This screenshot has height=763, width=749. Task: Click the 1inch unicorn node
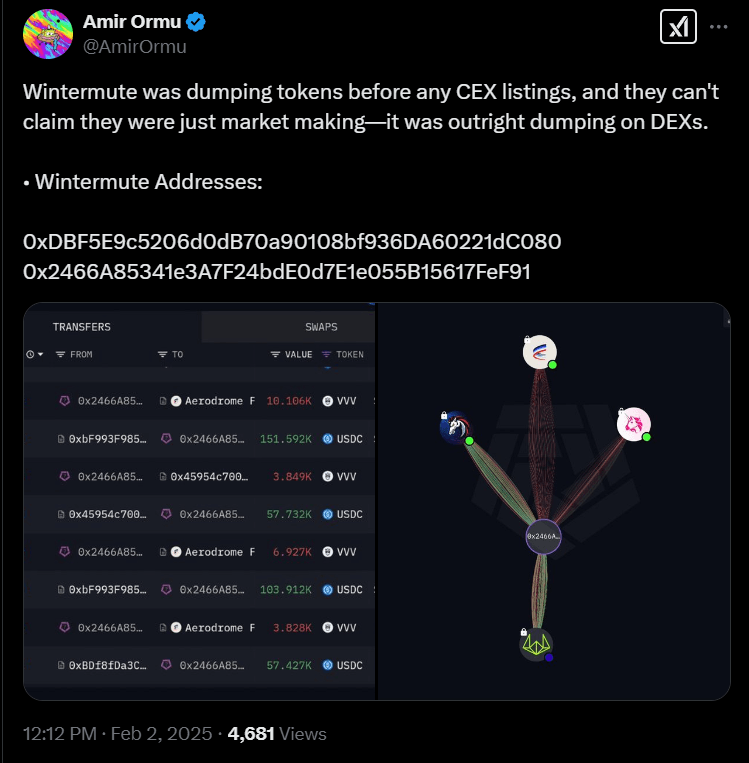455,427
